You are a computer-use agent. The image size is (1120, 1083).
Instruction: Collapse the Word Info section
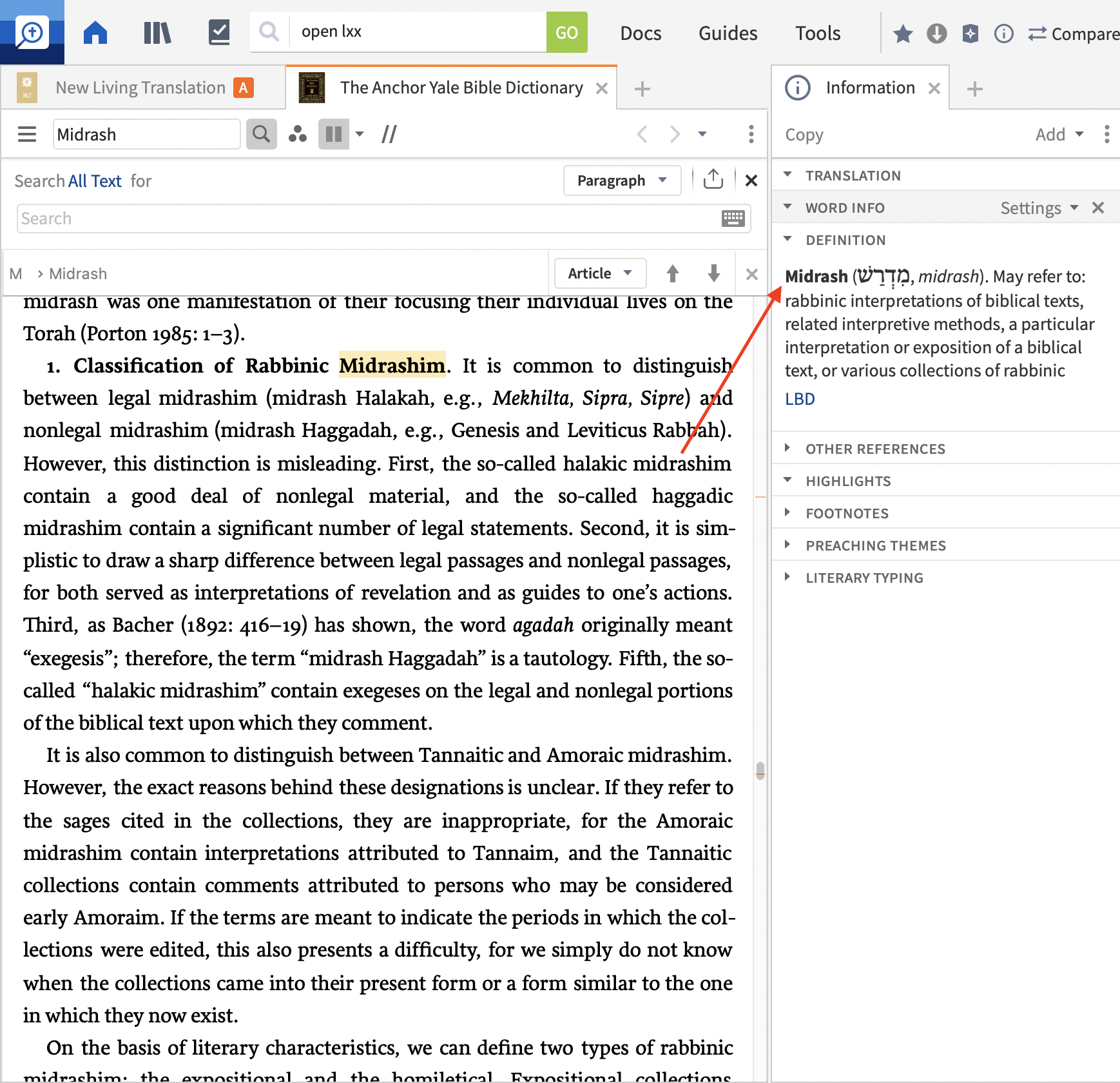coord(787,207)
